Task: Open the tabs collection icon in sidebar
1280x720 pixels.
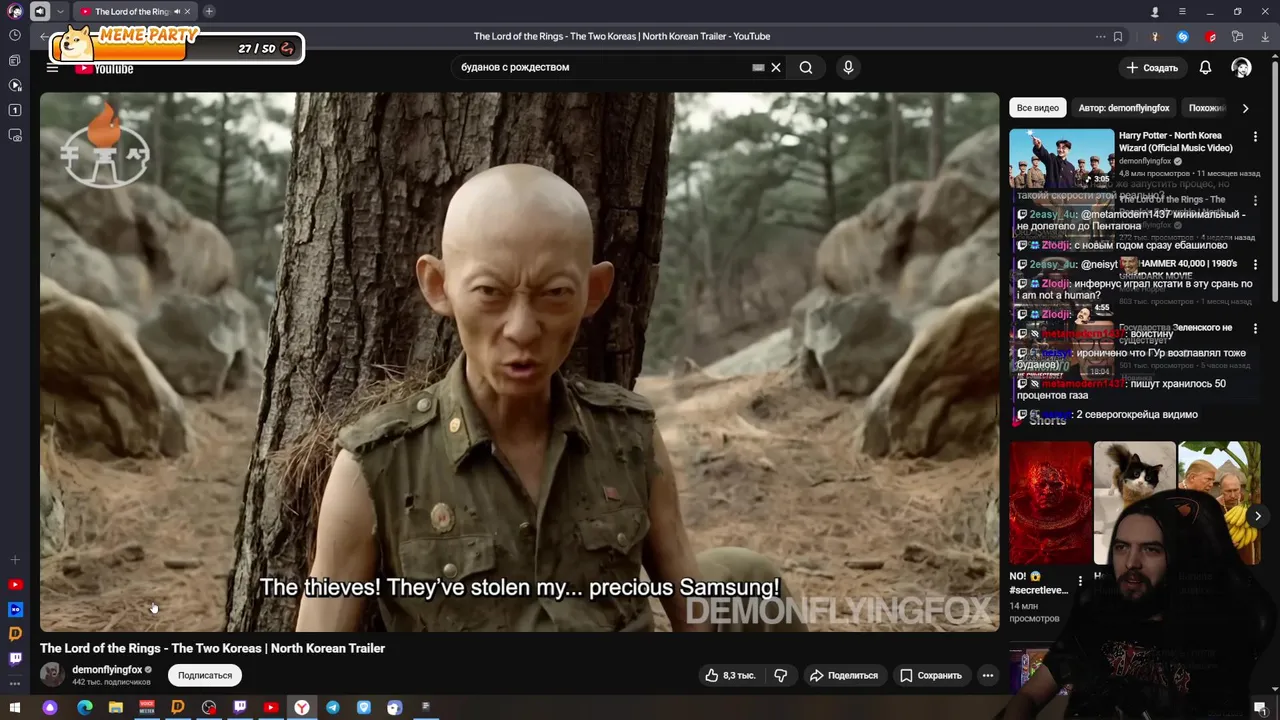Action: coord(14,60)
